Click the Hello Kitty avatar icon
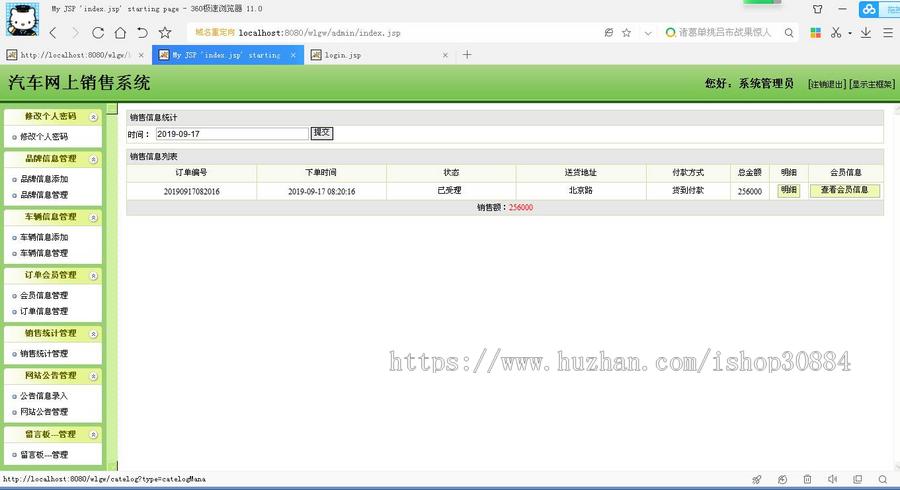This screenshot has height=490, width=900. [x=22, y=20]
